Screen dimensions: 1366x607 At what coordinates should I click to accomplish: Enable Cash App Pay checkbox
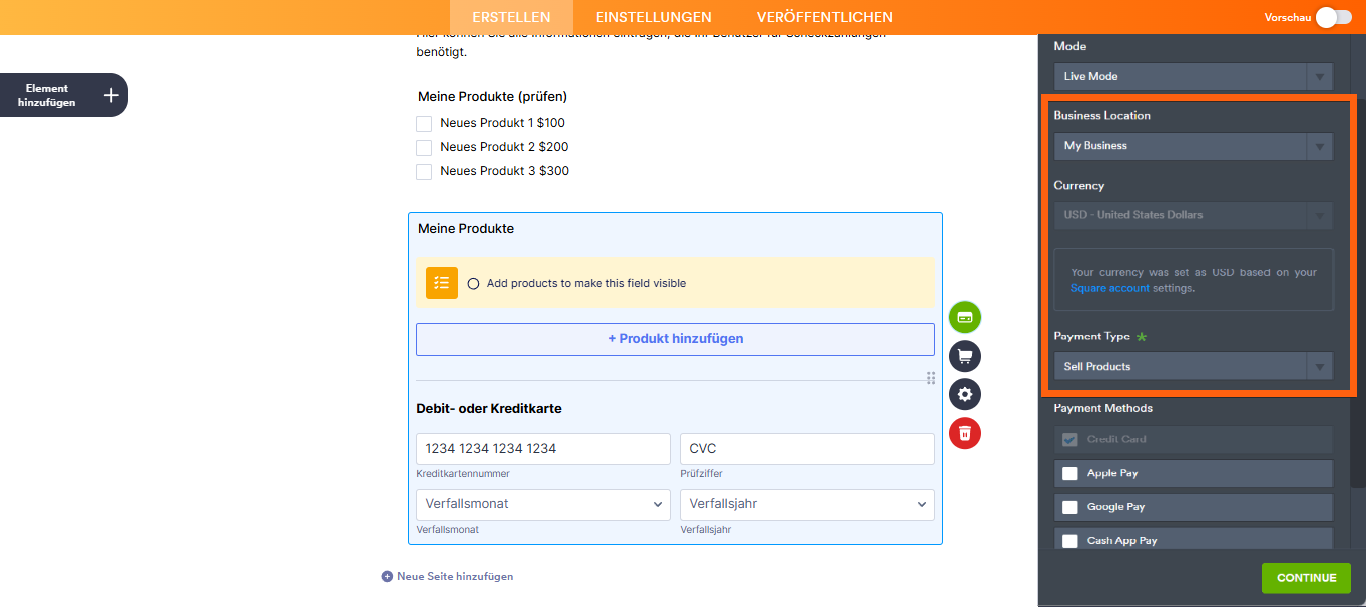click(1070, 541)
